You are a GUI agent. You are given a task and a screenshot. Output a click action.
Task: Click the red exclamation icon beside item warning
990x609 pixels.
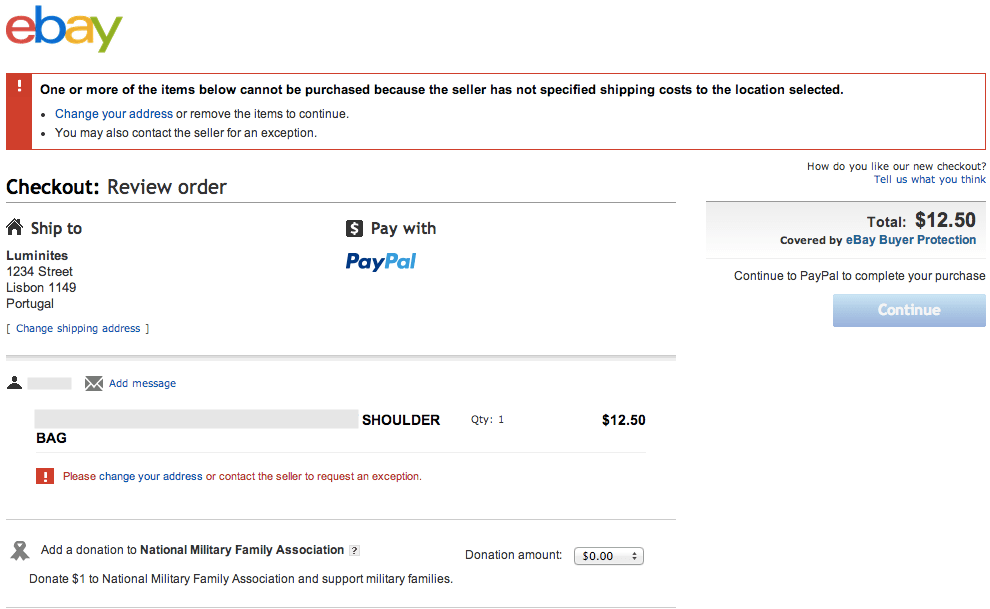point(44,475)
